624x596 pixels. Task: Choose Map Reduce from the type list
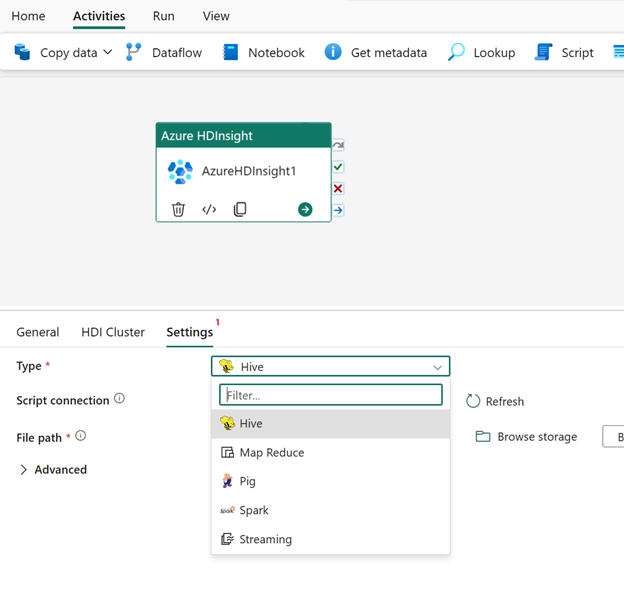(x=331, y=452)
